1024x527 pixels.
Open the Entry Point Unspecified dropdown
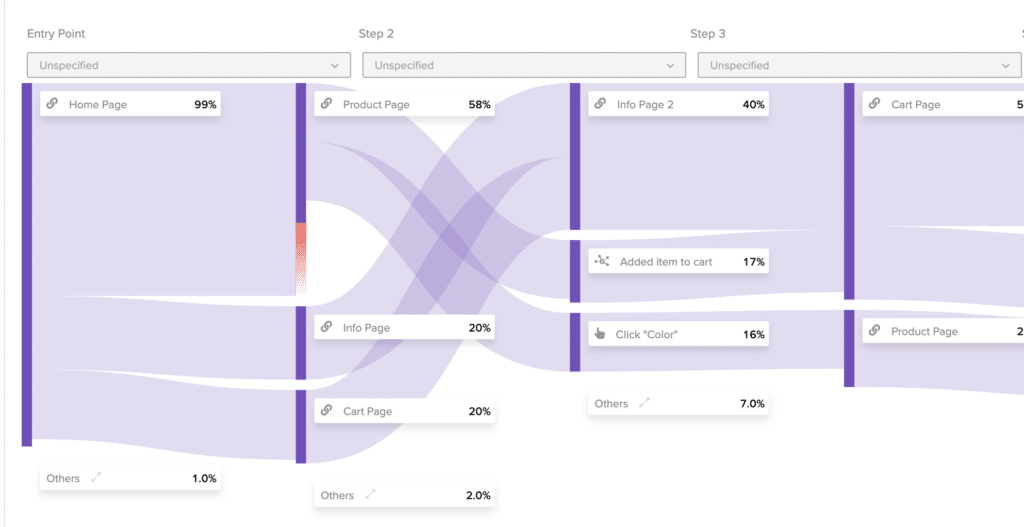click(189, 65)
